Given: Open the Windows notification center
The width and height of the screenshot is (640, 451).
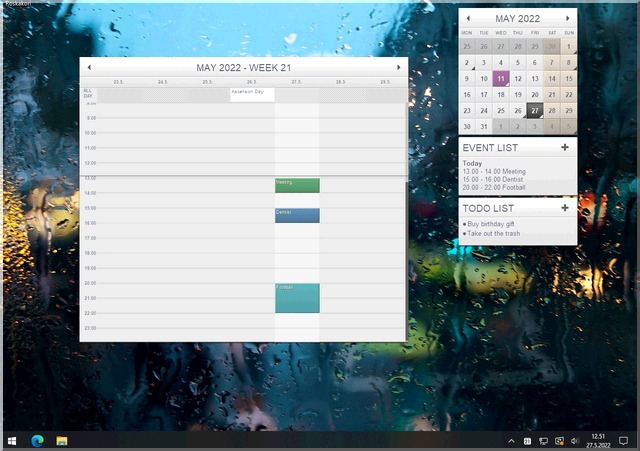Looking at the screenshot, I should (623, 441).
